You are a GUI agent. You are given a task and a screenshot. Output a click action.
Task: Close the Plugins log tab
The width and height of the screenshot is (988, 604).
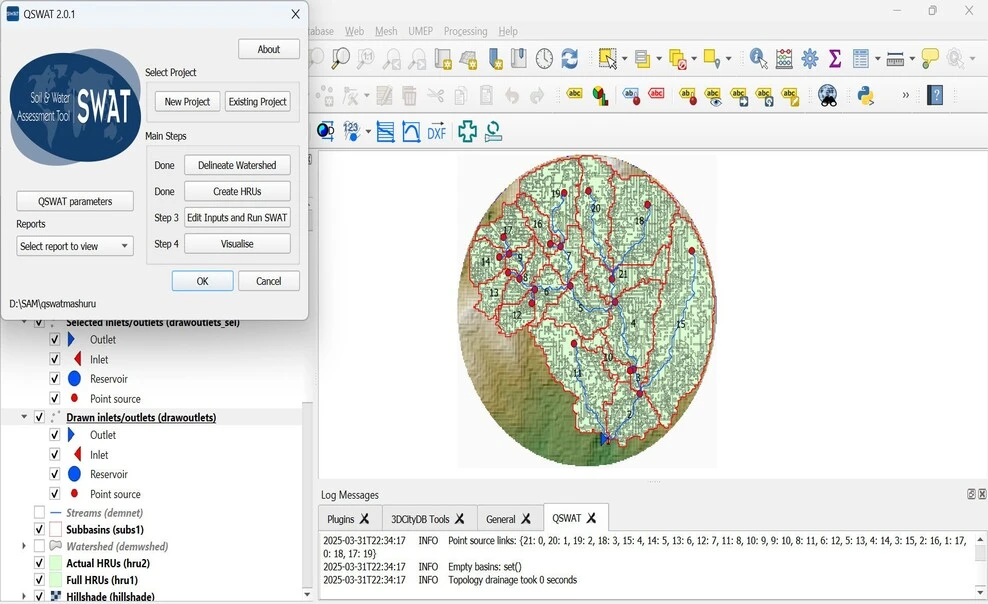pyautogui.click(x=365, y=519)
